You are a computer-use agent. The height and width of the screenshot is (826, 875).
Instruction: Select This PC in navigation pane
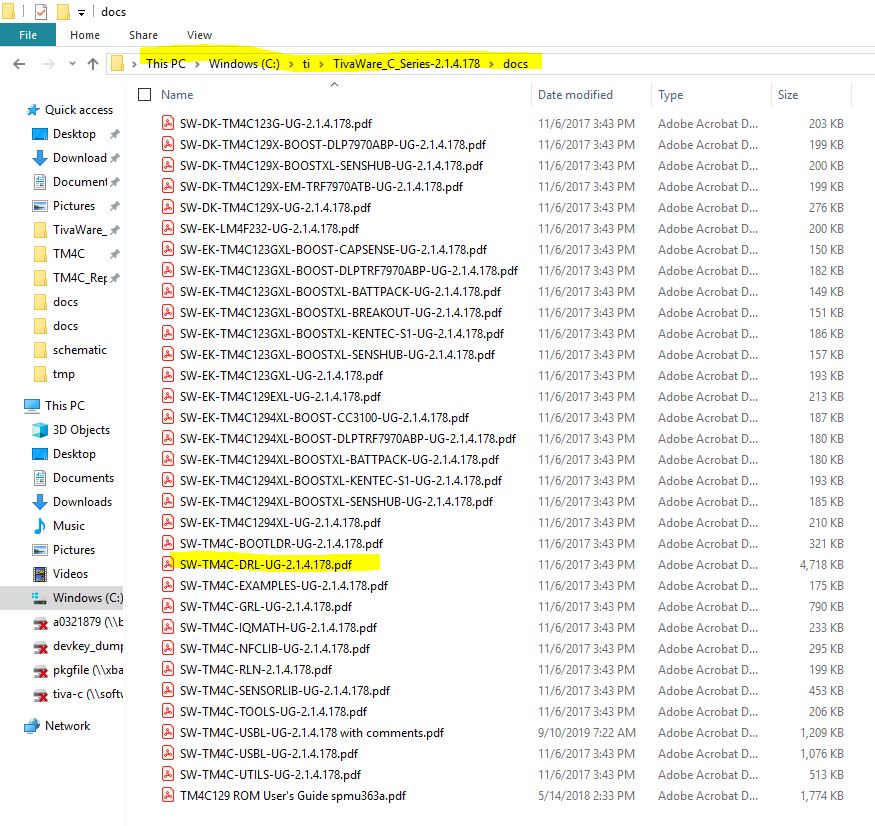click(x=65, y=406)
